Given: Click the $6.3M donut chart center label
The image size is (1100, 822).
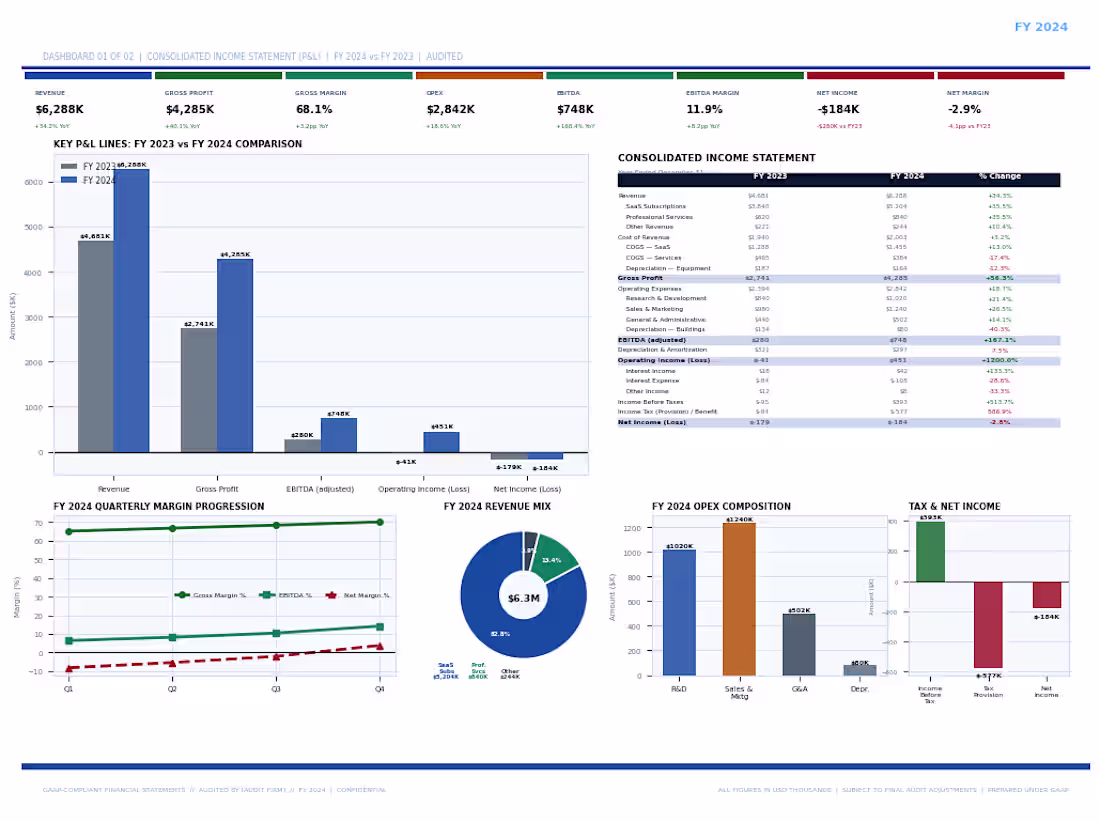Looking at the screenshot, I should (x=523, y=598).
